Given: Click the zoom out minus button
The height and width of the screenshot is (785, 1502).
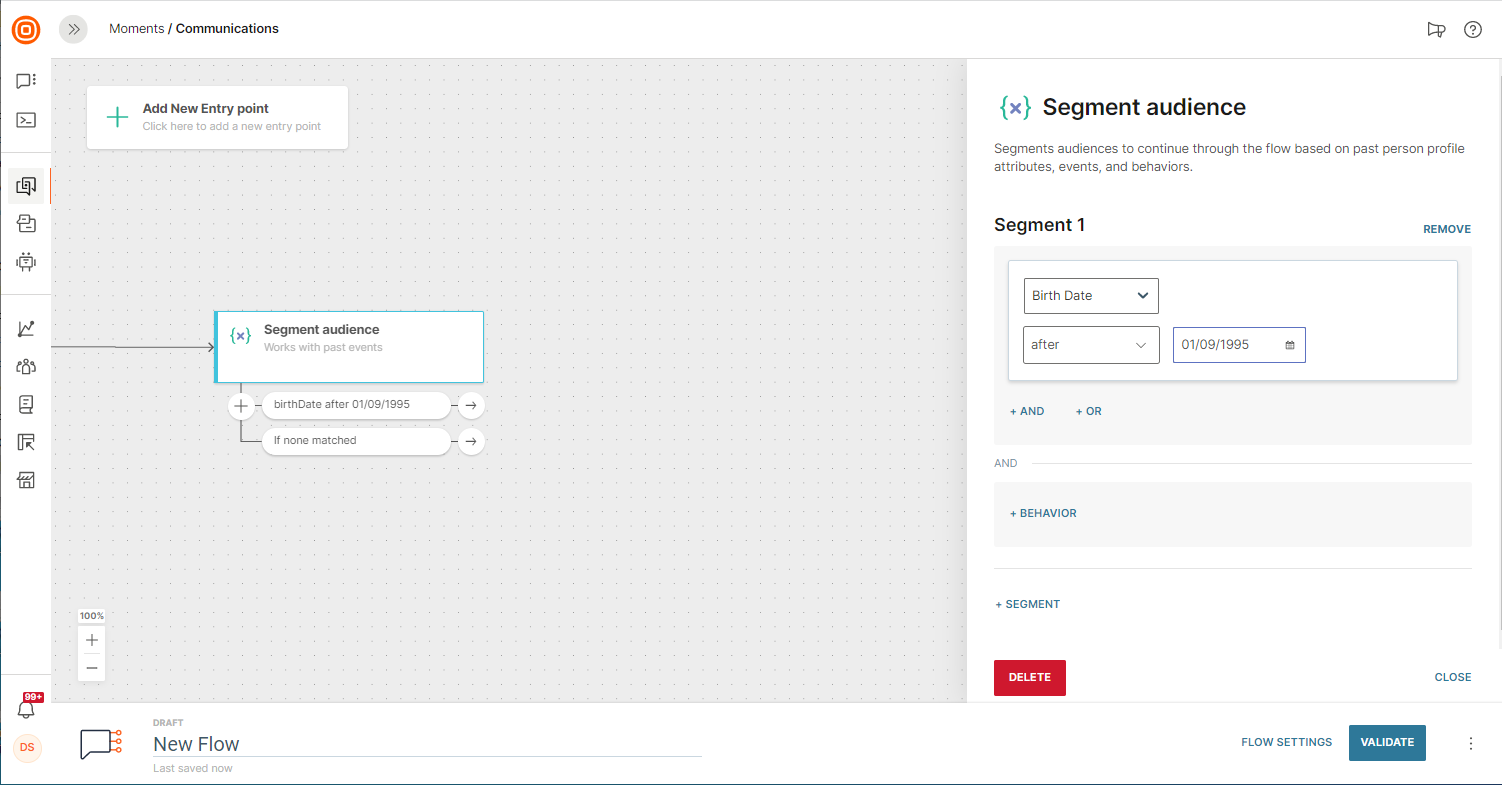Looking at the screenshot, I should click(92, 668).
